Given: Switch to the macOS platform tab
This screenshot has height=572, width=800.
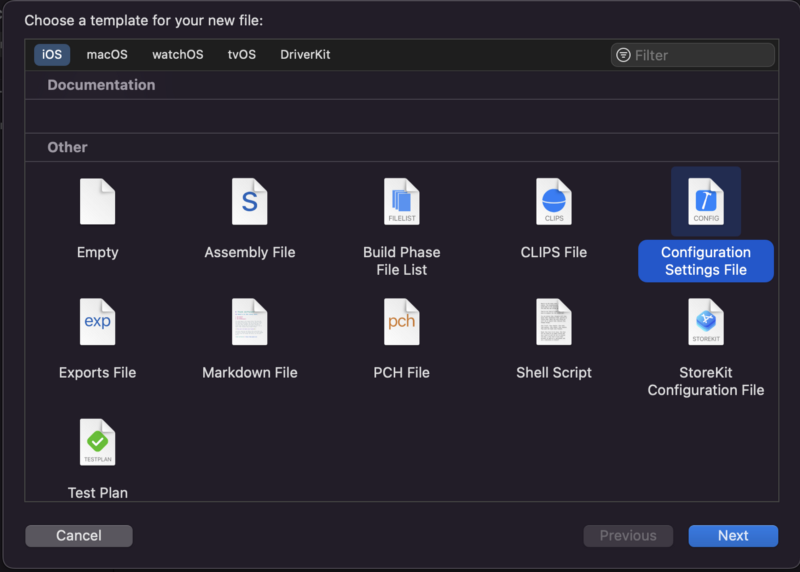Looking at the screenshot, I should click(x=107, y=55).
